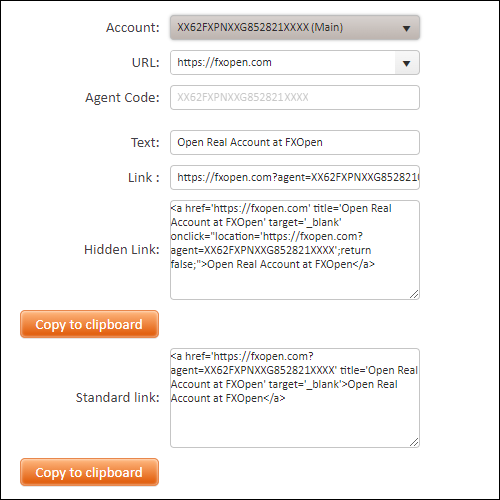Click the Account: label
This screenshot has width=500, height=500.
point(133,28)
